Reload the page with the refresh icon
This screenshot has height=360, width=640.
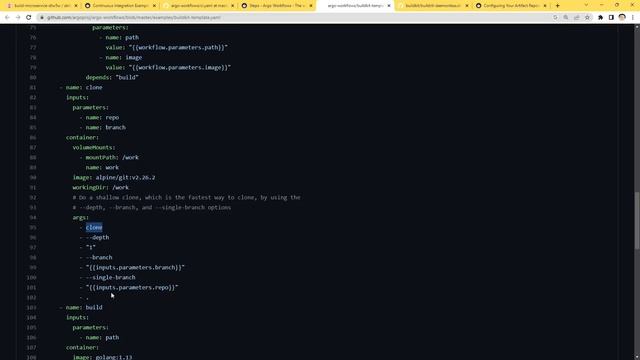29,18
